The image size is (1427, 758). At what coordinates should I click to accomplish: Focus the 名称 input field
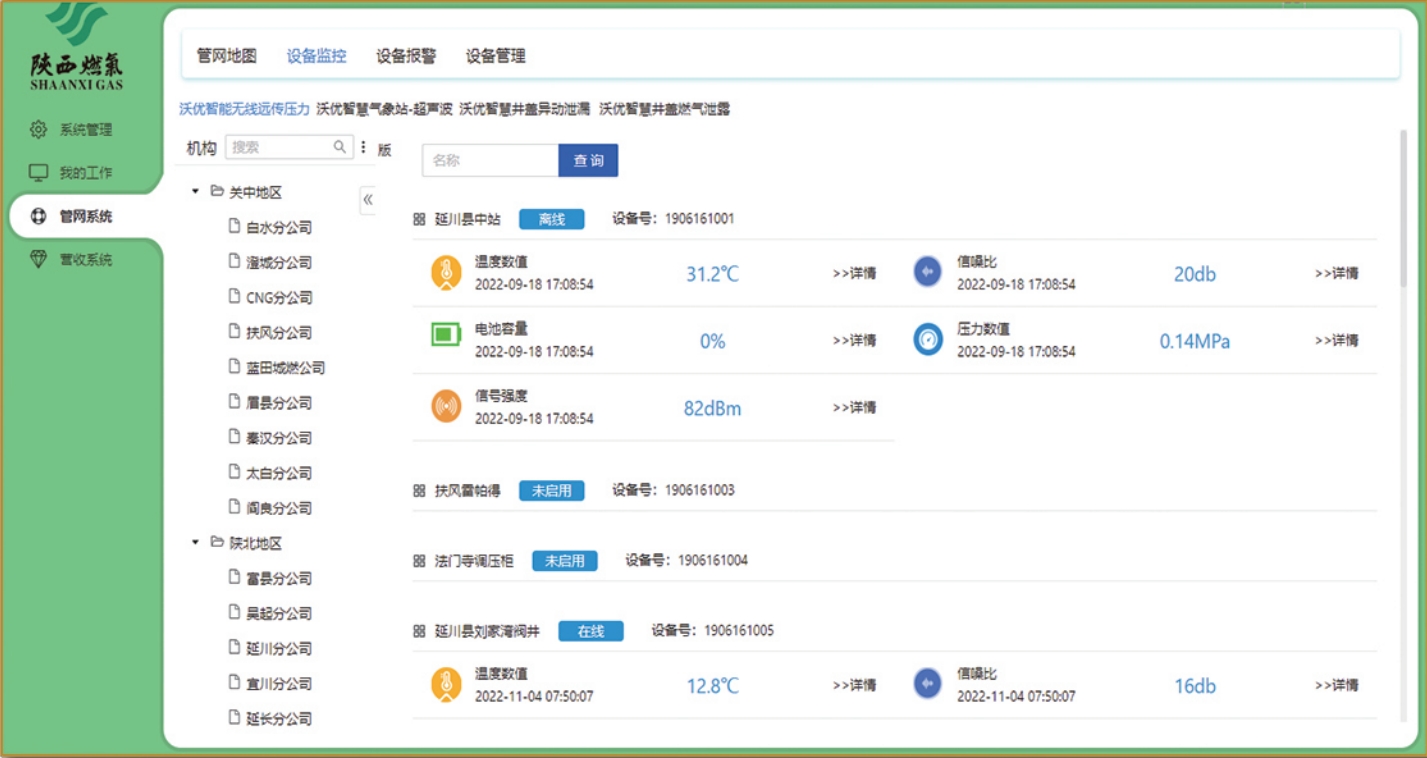point(490,160)
